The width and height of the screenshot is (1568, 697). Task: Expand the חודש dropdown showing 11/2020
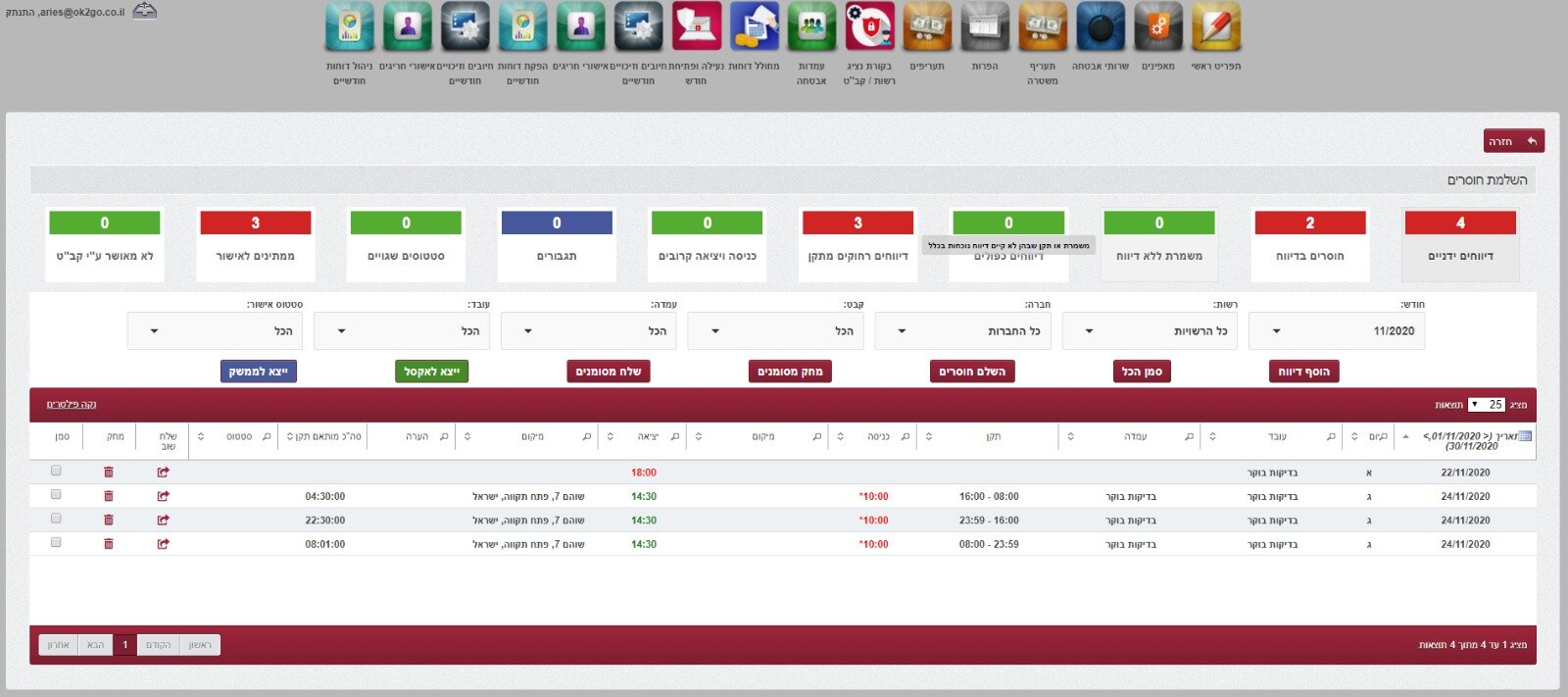(1337, 331)
